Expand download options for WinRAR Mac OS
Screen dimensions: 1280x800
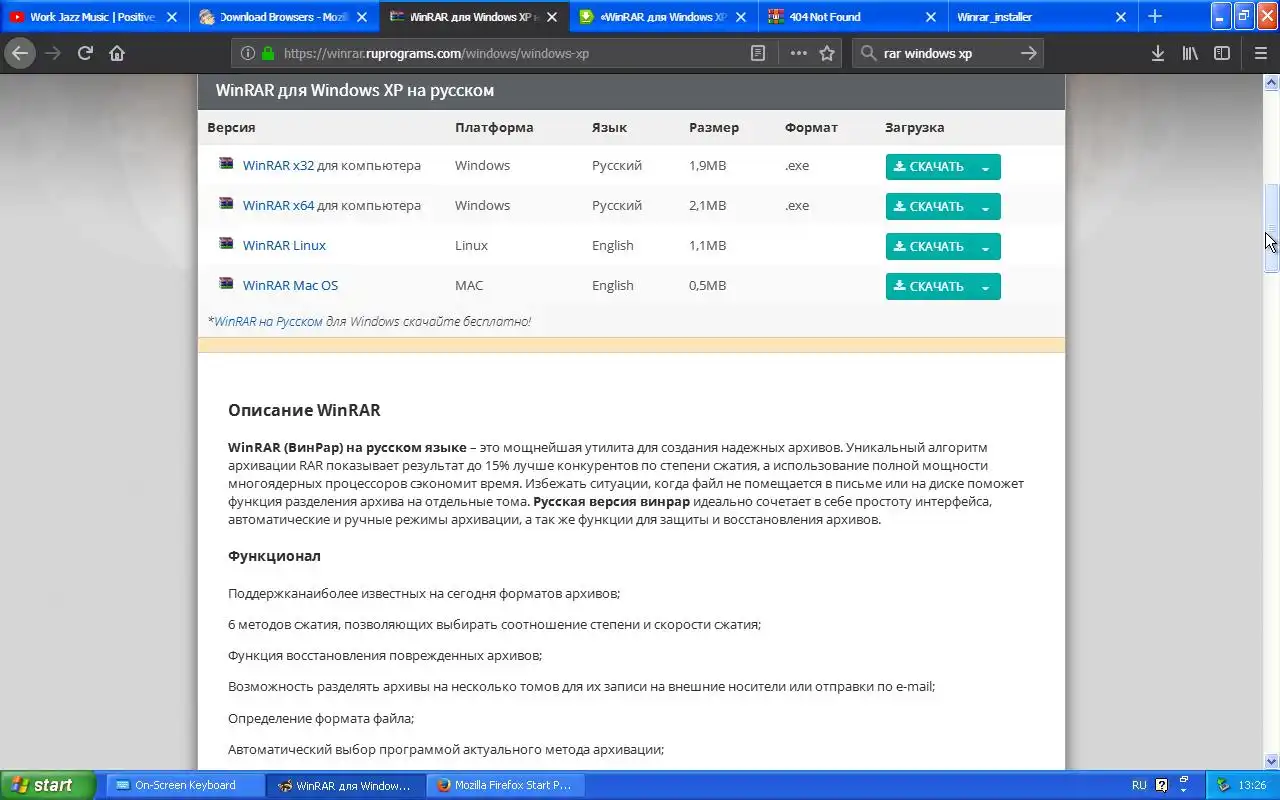point(986,287)
